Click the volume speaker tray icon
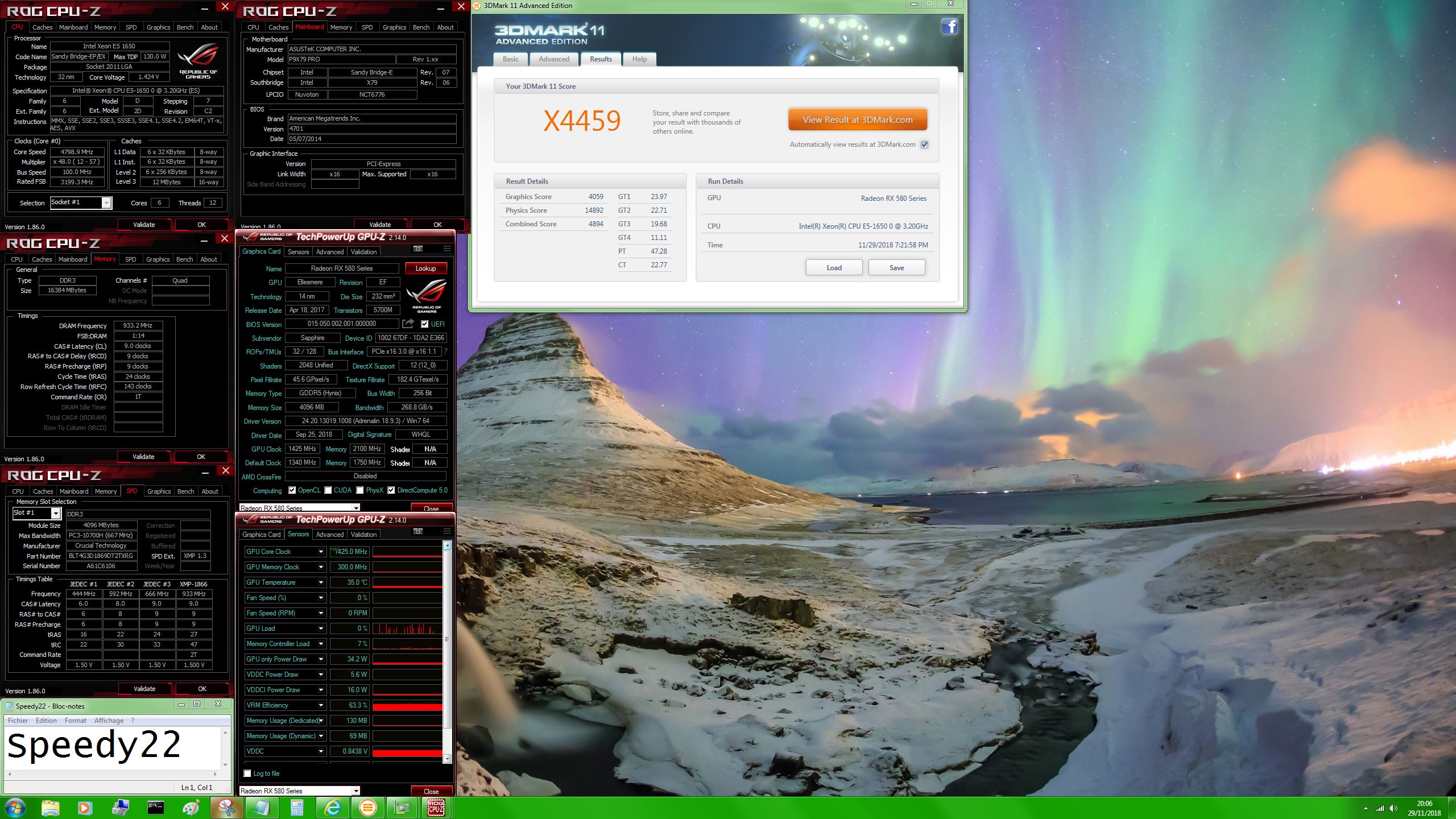The height and width of the screenshot is (819, 1456). [1393, 808]
